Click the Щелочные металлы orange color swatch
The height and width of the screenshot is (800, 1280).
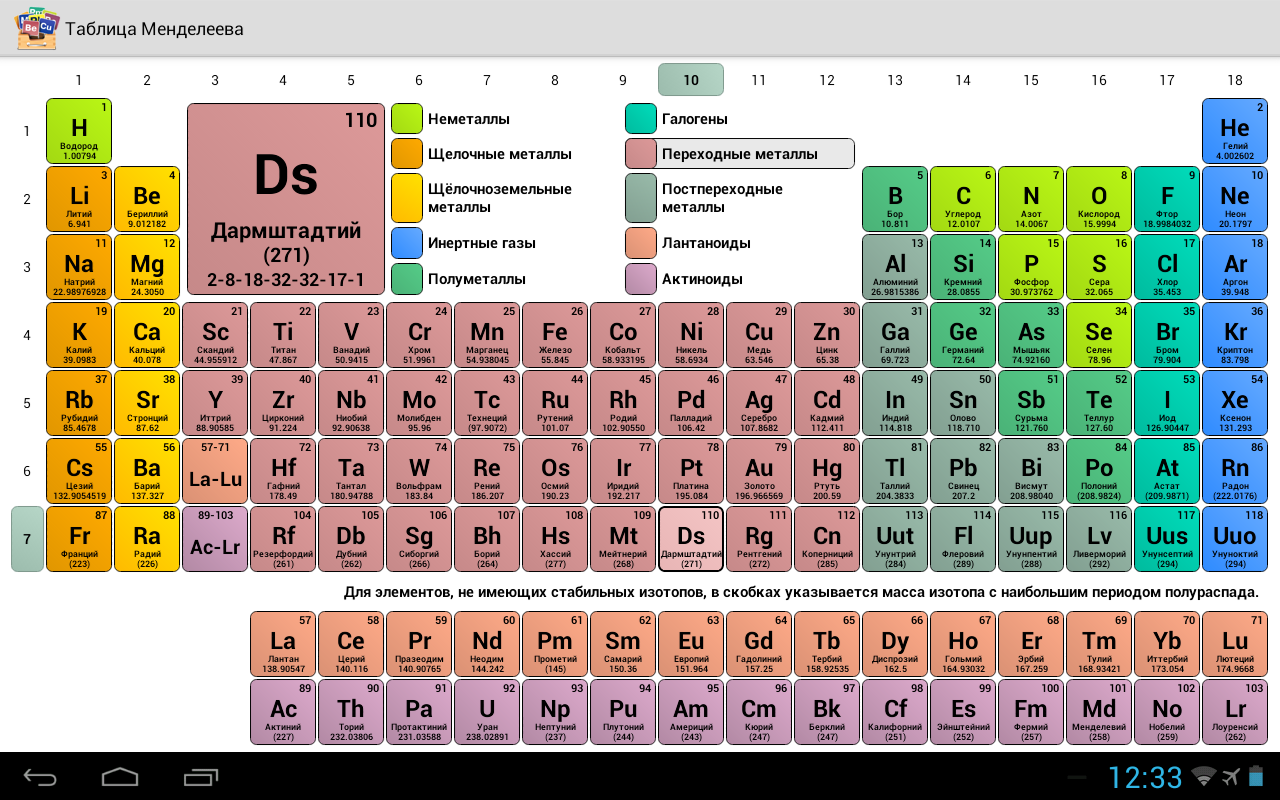[x=407, y=154]
